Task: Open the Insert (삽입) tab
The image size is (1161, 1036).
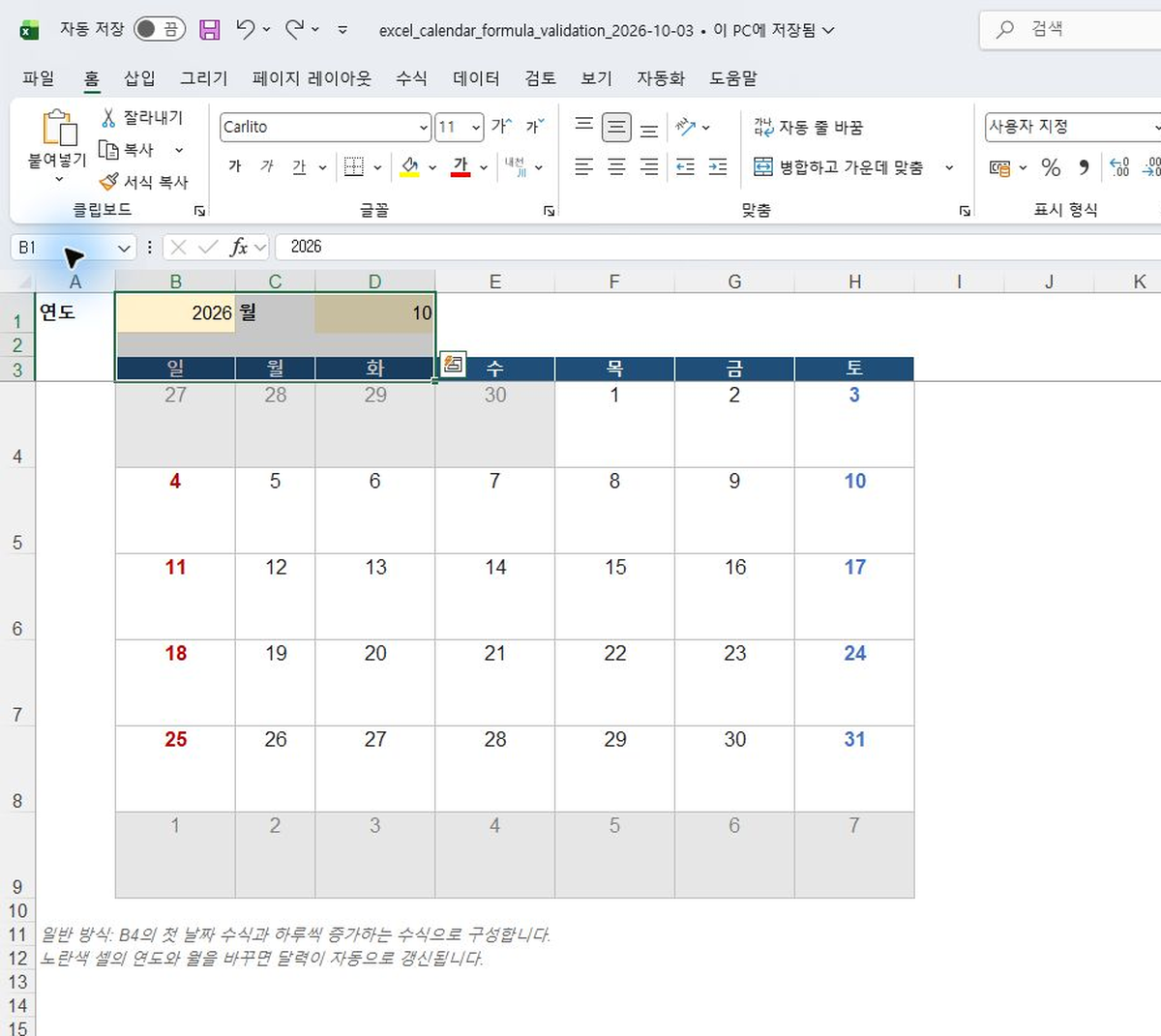Action: [x=139, y=78]
